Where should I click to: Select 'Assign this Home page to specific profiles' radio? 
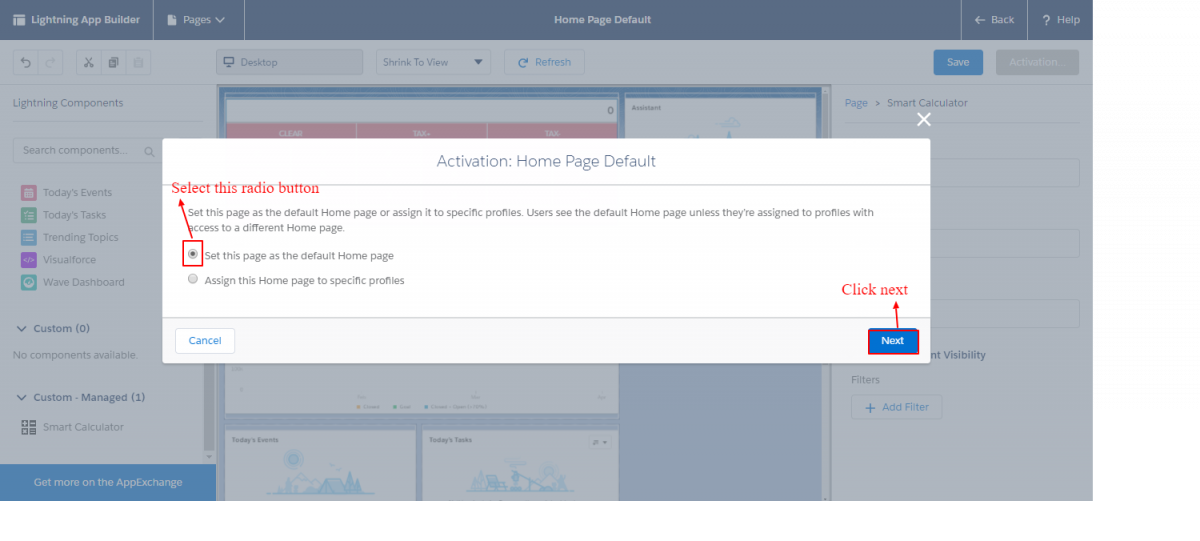point(193,280)
